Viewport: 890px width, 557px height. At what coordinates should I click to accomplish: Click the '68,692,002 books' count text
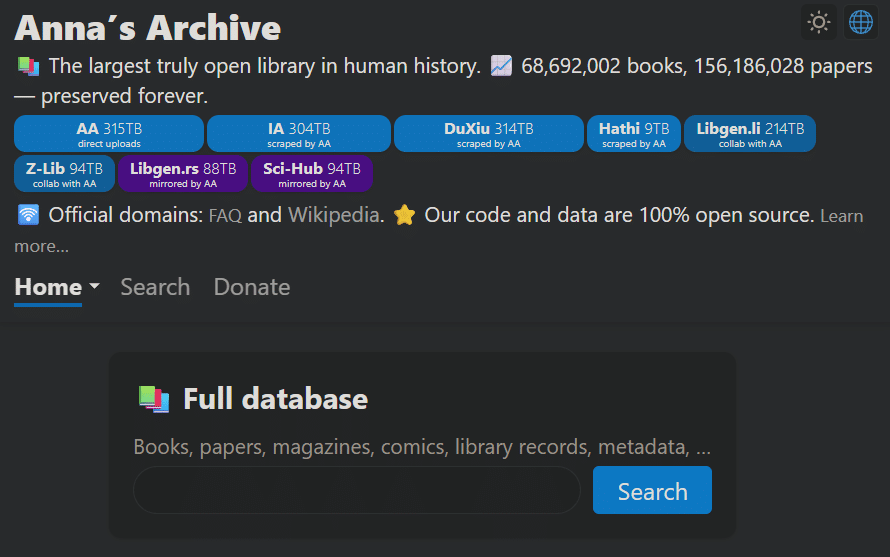pyautogui.click(x=603, y=66)
